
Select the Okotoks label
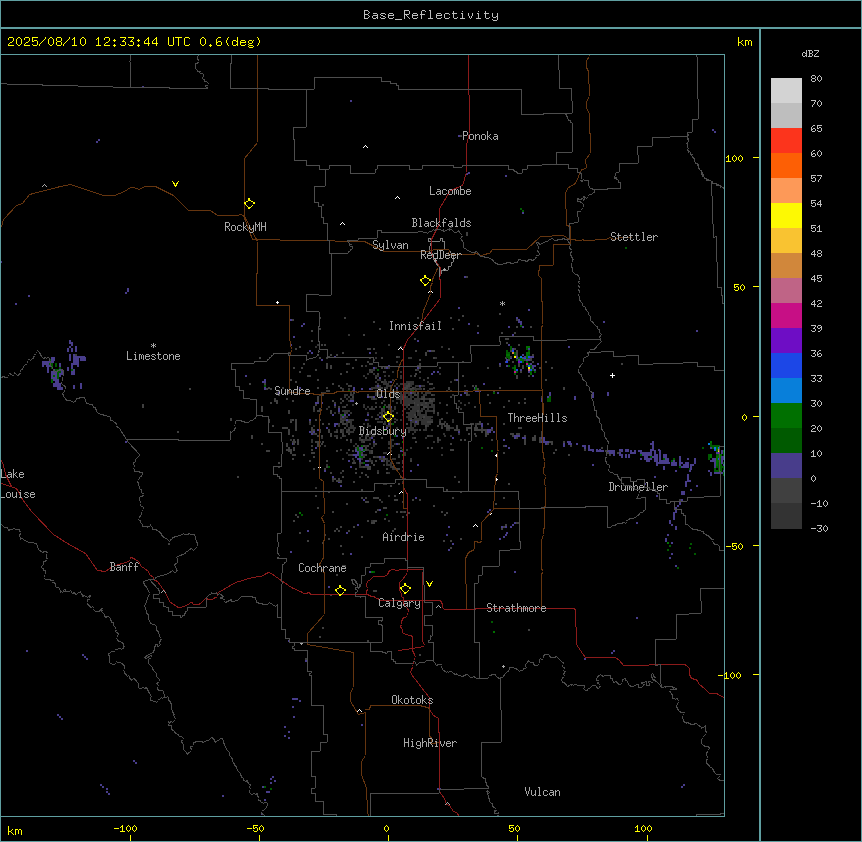click(412, 700)
